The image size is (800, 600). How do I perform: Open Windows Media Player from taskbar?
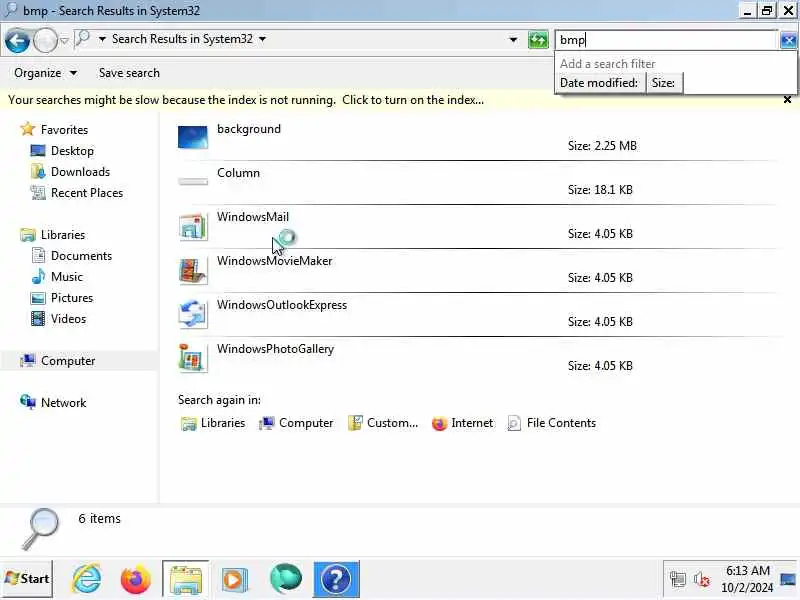pos(235,580)
